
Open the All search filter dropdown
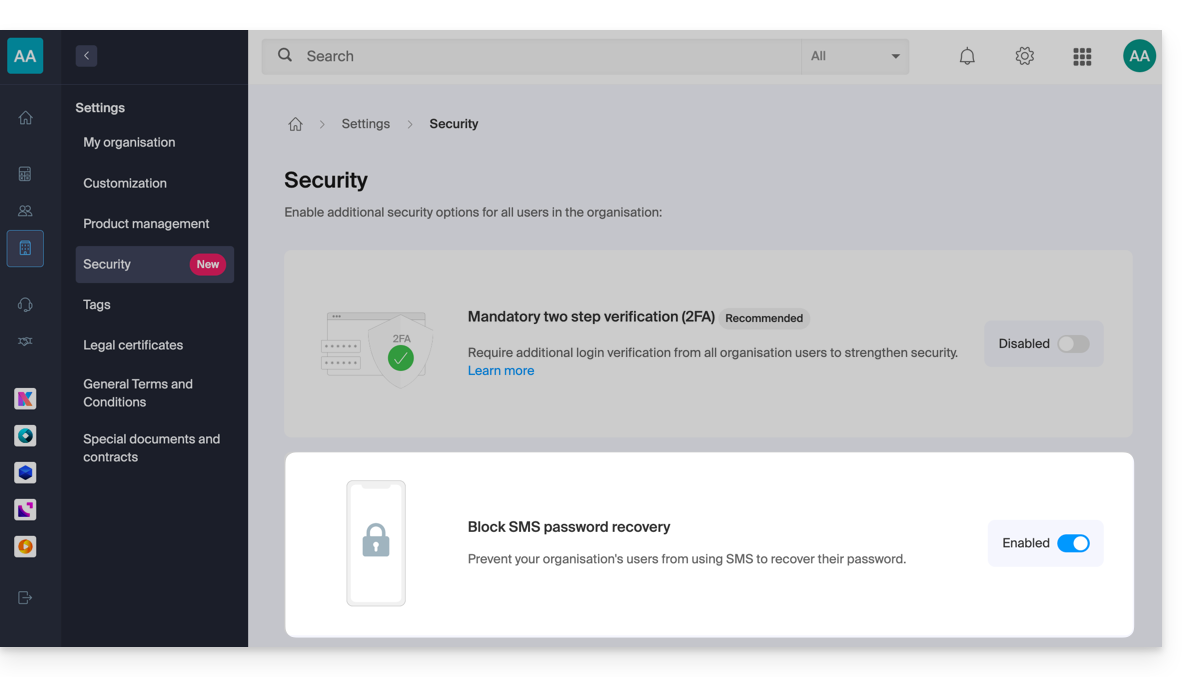pos(855,57)
